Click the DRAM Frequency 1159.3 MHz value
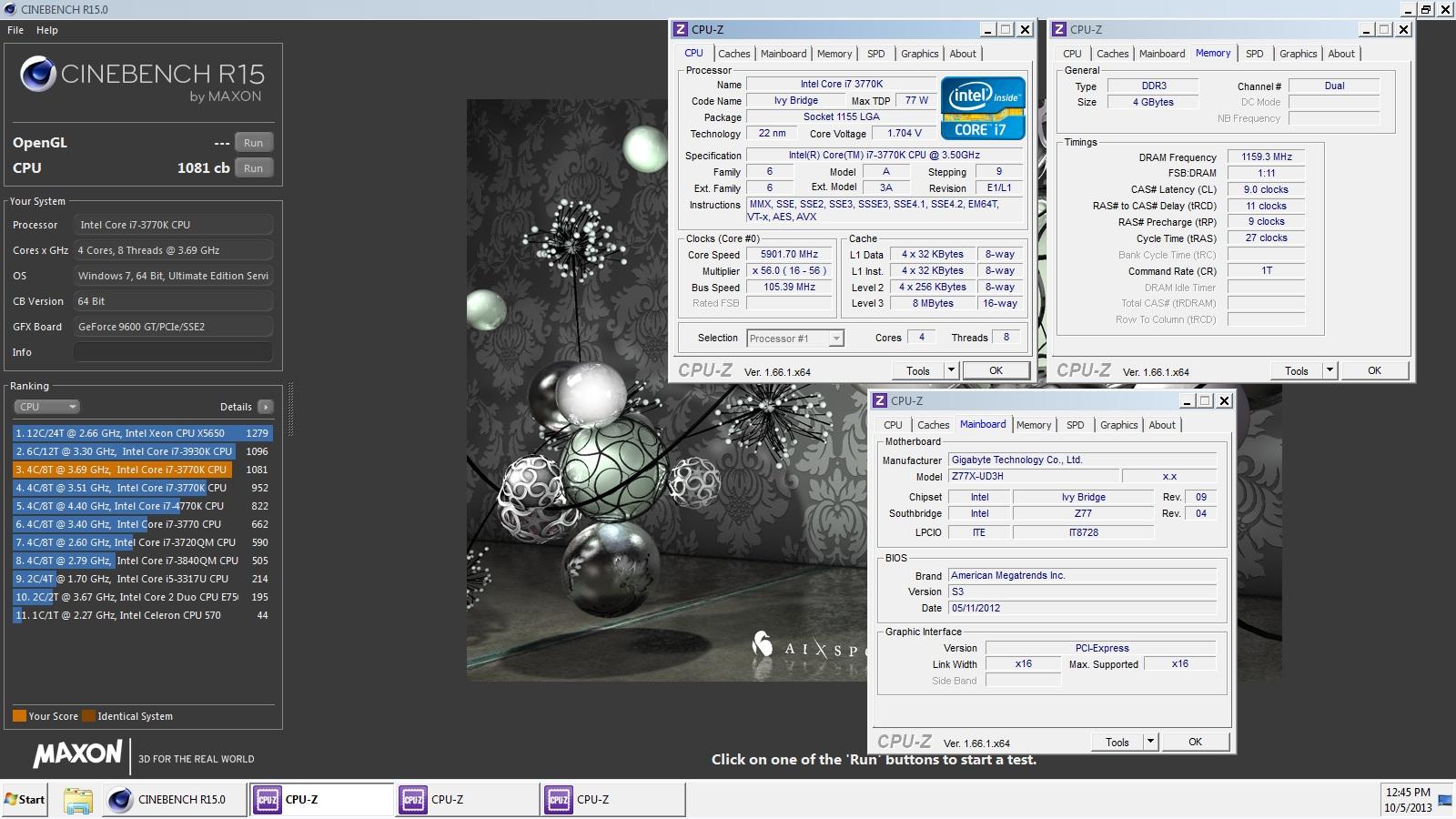This screenshot has width=1456, height=819. (x=1266, y=157)
